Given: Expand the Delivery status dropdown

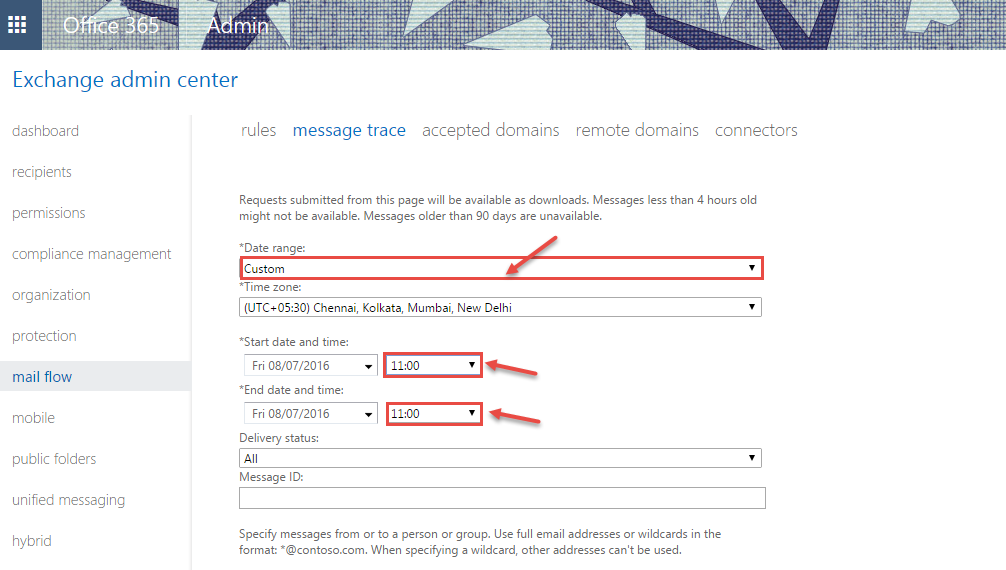Looking at the screenshot, I should (501, 458).
